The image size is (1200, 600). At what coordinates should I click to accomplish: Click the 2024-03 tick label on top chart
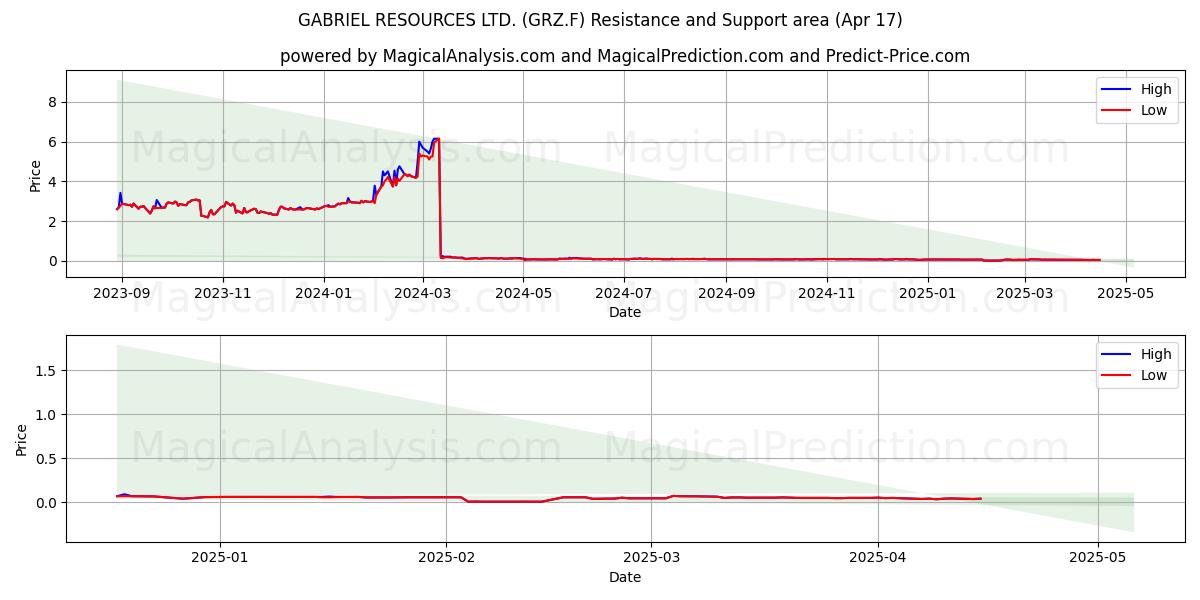pos(422,294)
